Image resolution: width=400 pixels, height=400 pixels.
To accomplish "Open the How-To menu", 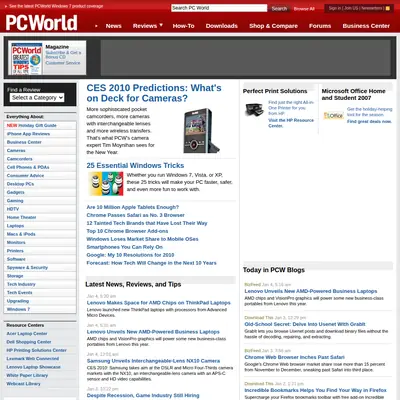I will tap(183, 26).
